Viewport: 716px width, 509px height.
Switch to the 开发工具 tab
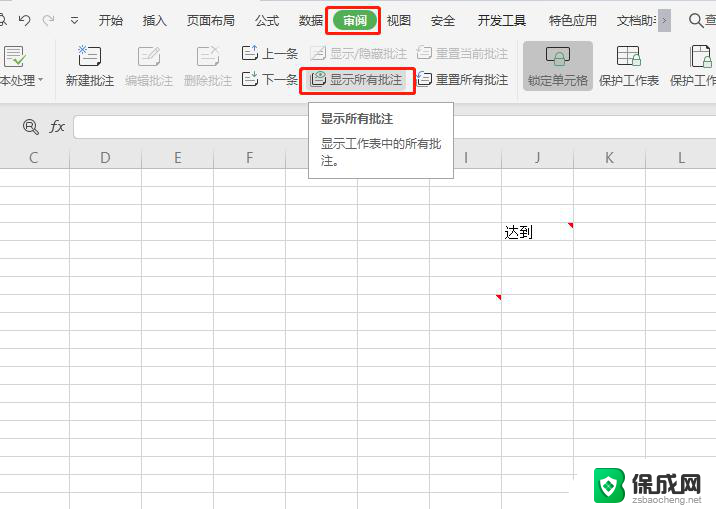pyautogui.click(x=501, y=21)
